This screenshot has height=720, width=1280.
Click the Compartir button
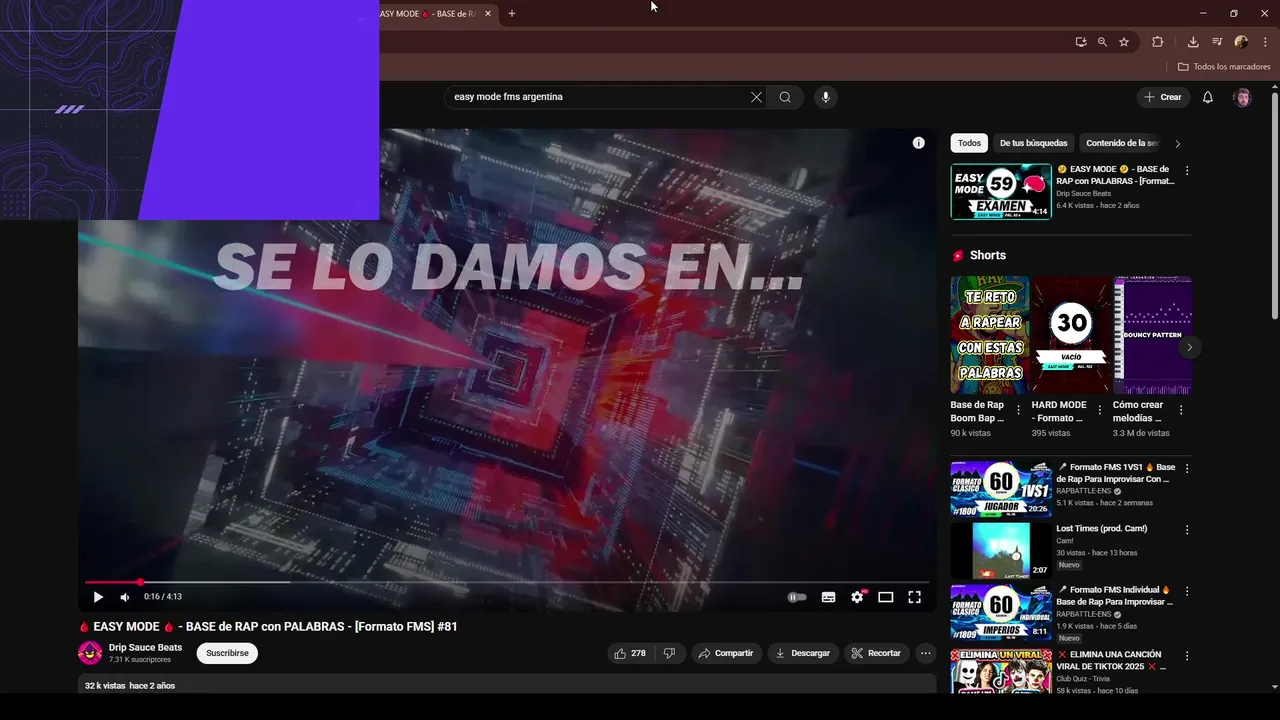tap(726, 653)
